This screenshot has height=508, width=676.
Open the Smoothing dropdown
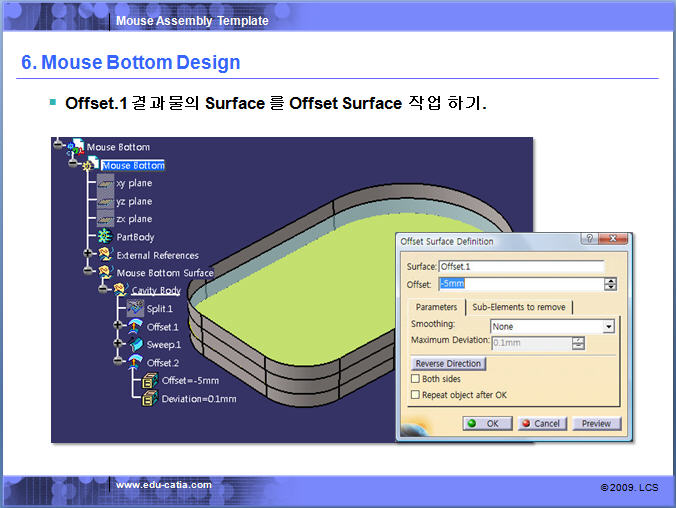click(x=608, y=326)
